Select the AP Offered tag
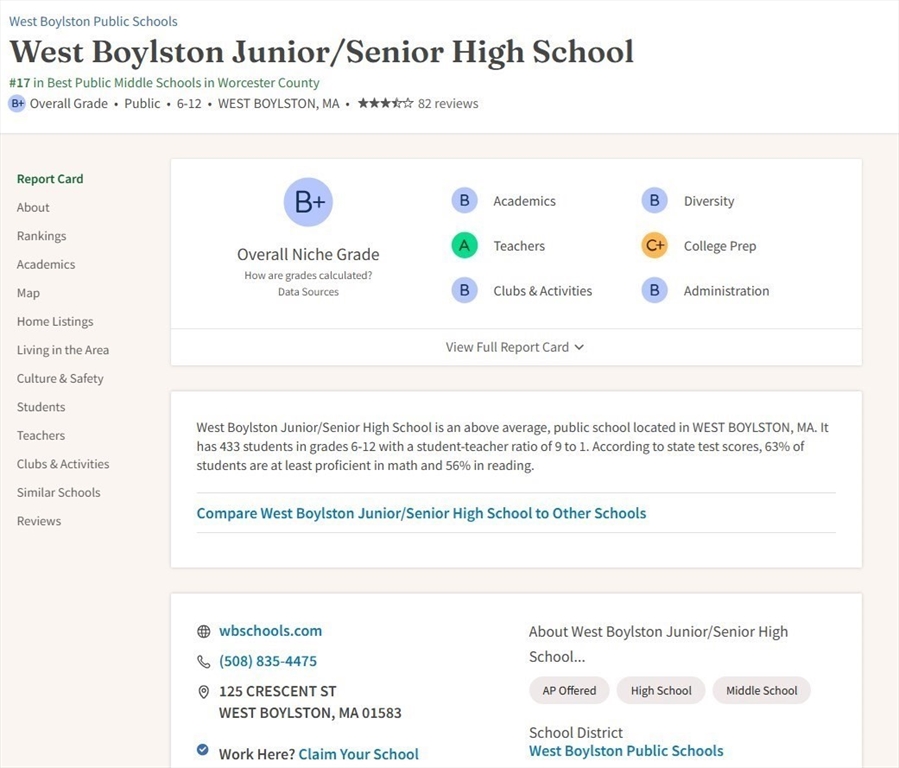 pos(569,691)
